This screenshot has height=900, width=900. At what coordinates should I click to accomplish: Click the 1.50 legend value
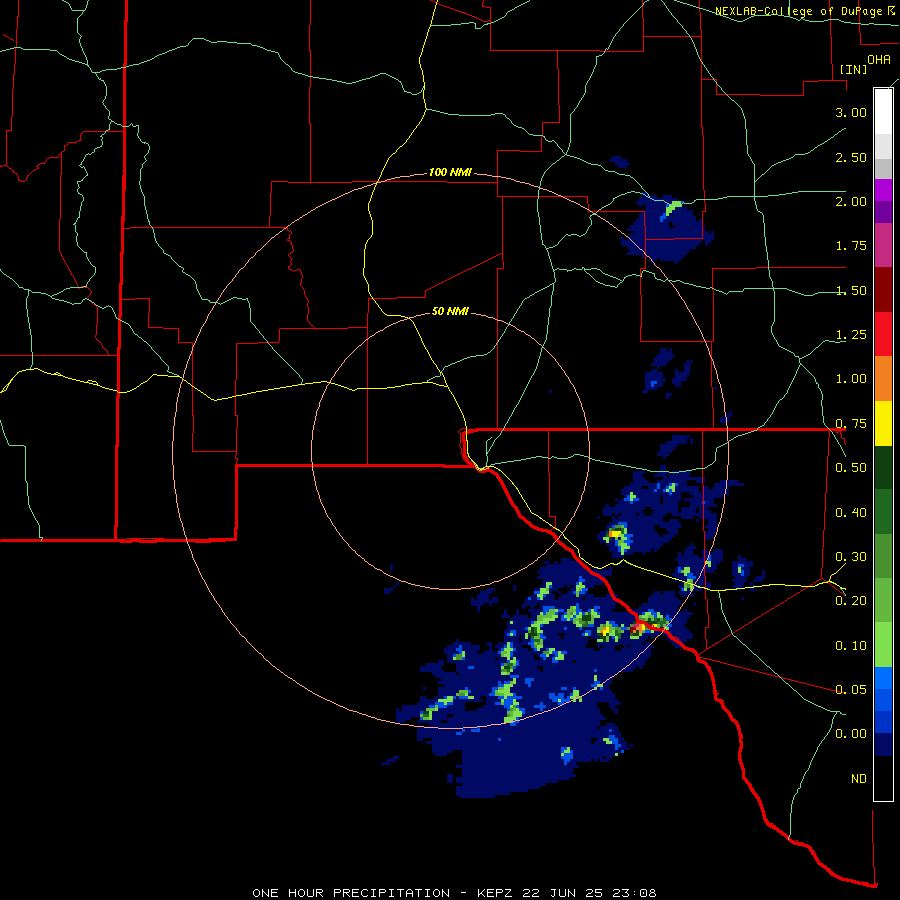(851, 290)
